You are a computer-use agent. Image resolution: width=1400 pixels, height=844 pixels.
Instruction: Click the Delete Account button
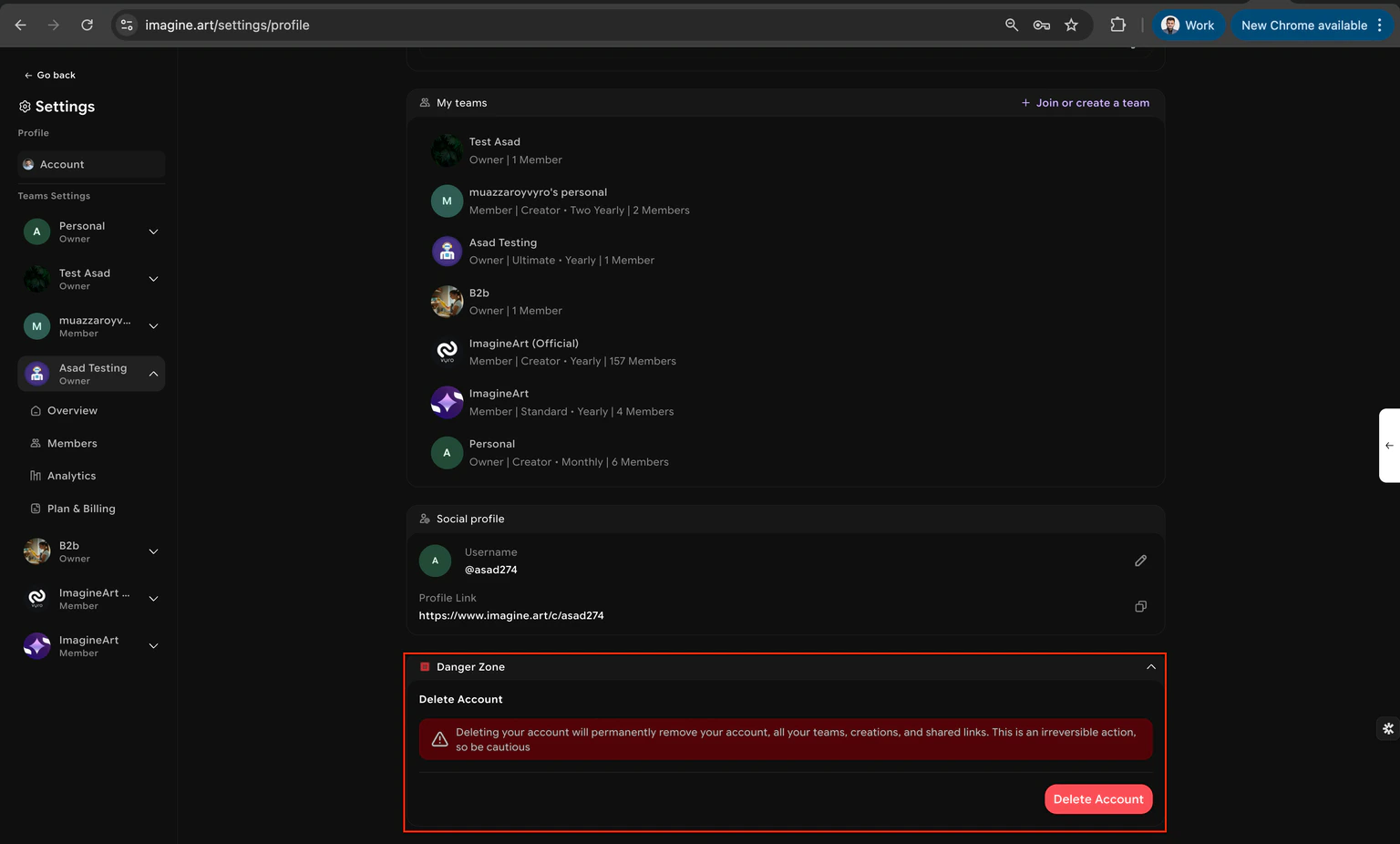(1098, 799)
